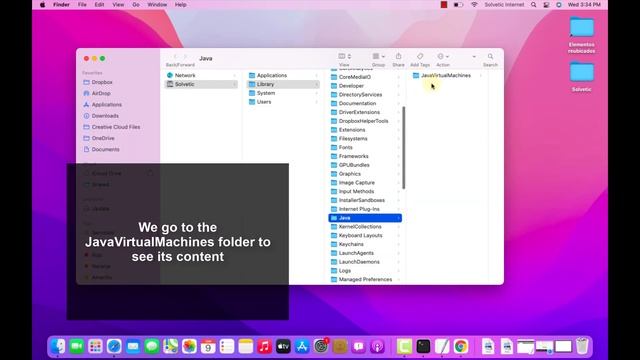Open Safari from the Dock
This screenshot has height=360, width=640.
click(x=114, y=346)
